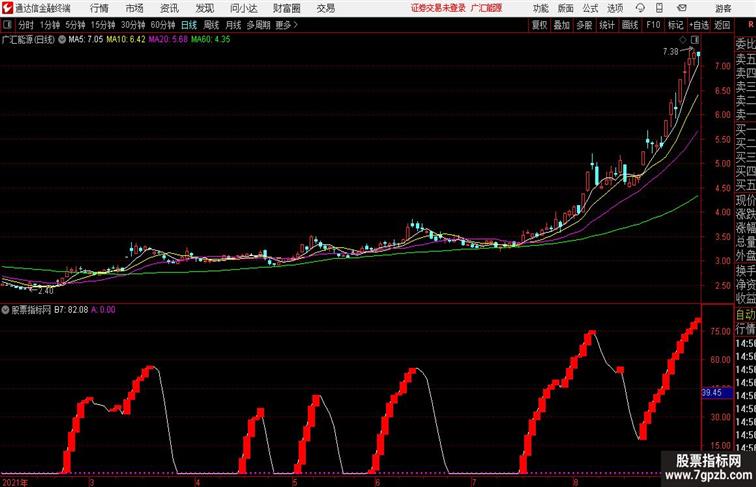
Task: Click the 画线 toolbar button
Action: point(630,25)
